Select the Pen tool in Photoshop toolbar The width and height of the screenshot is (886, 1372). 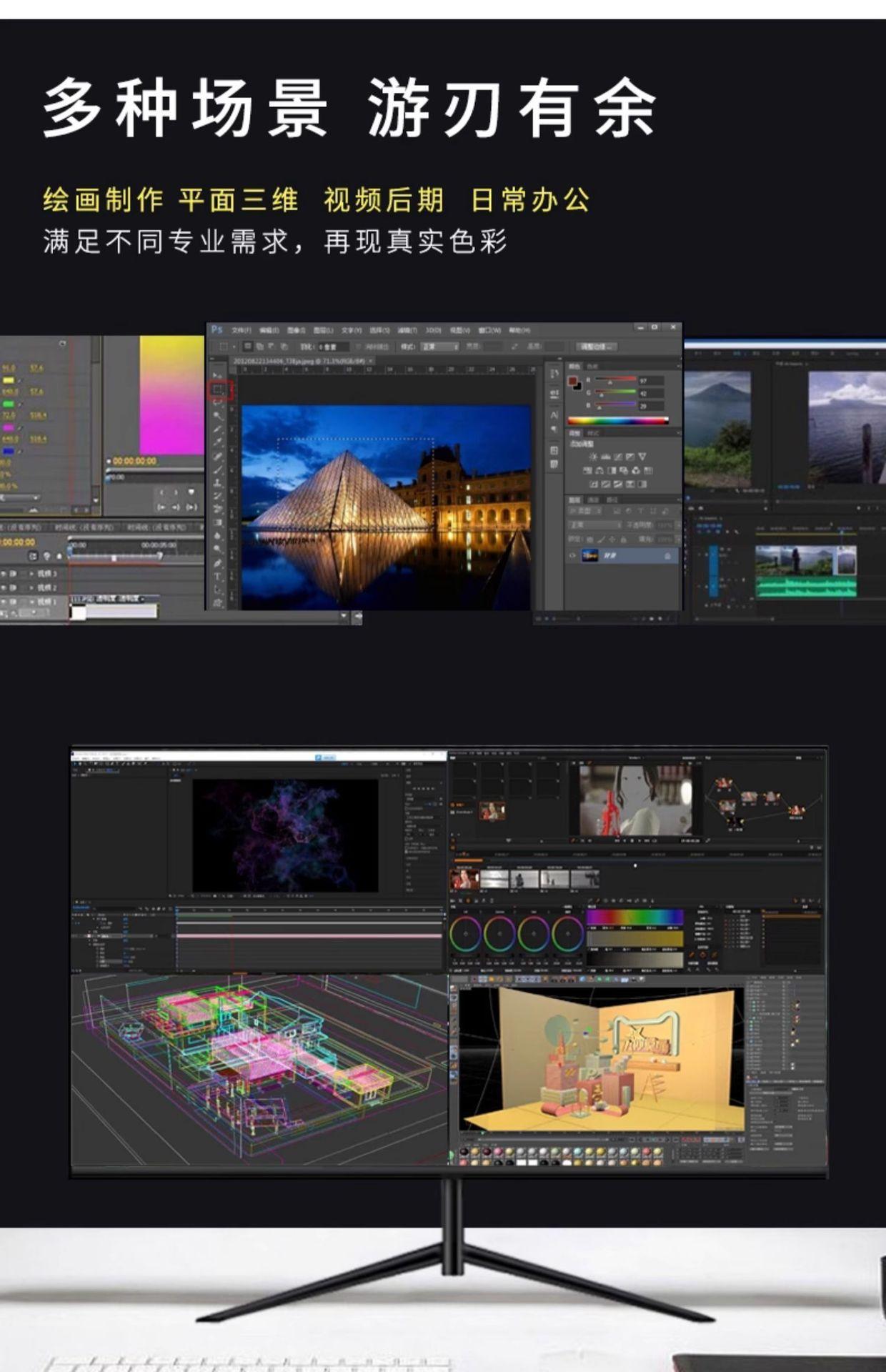218,563
